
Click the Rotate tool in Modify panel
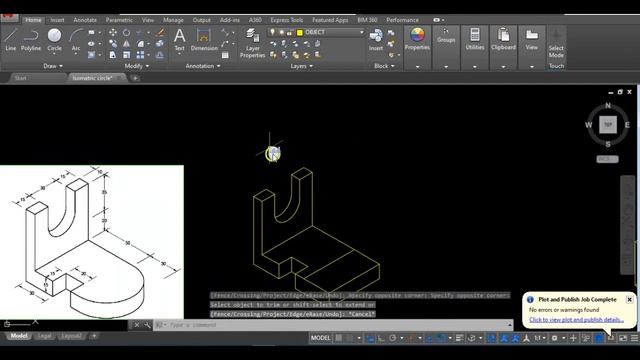coord(127,32)
